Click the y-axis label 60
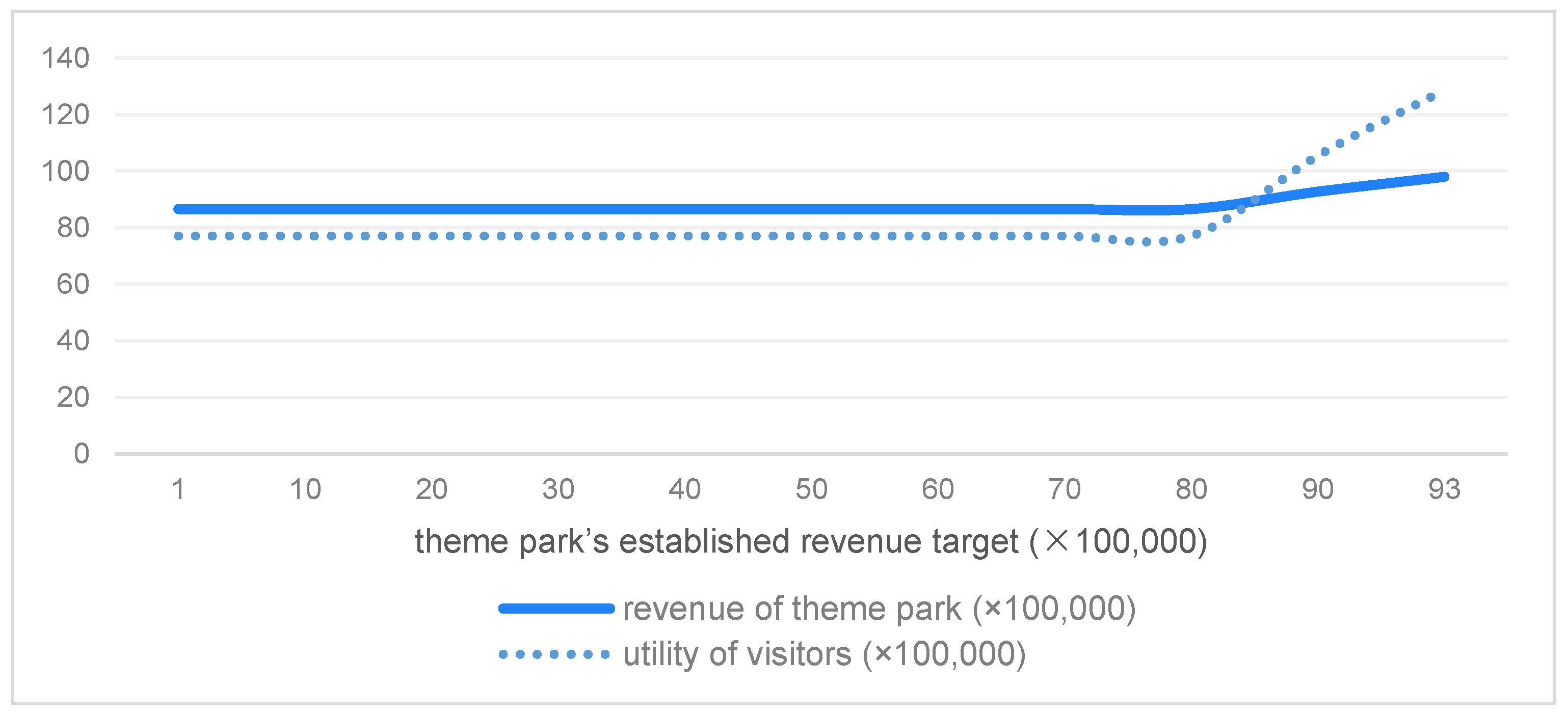Viewport: 1568px width, 716px height. click(x=72, y=285)
